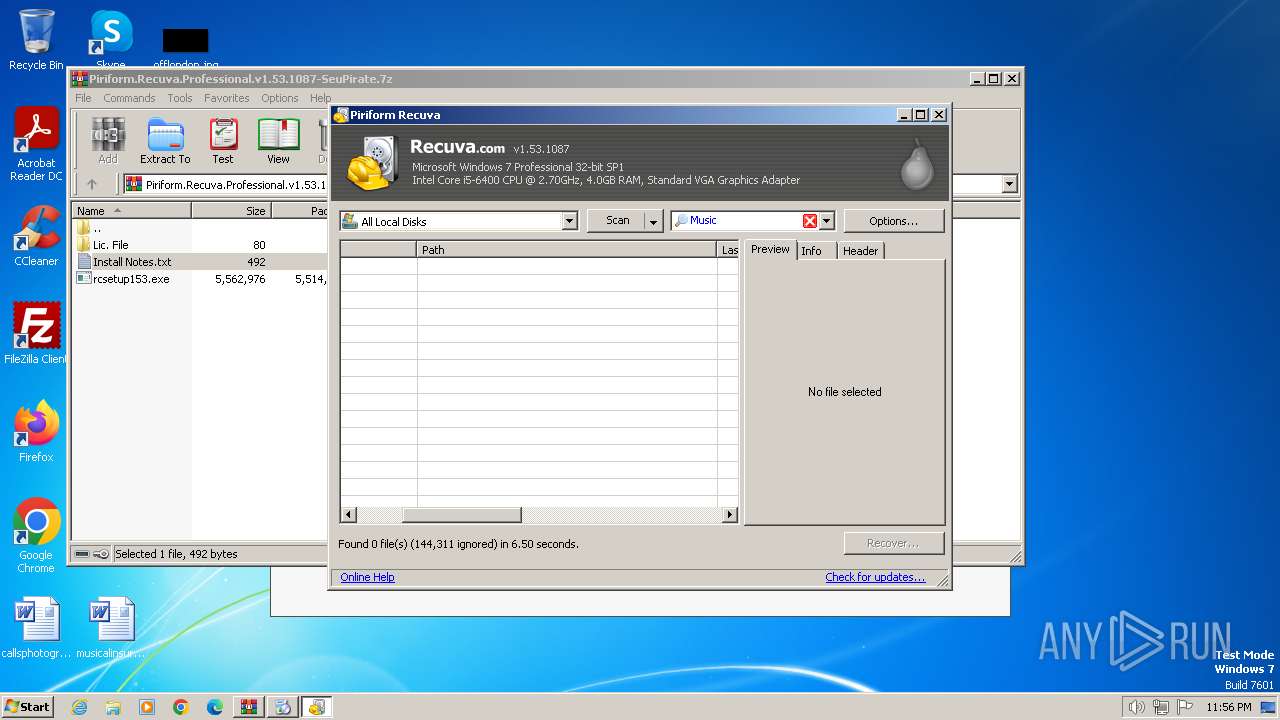Open Recuva Options dialog
The image size is (1280, 720).
tap(893, 221)
